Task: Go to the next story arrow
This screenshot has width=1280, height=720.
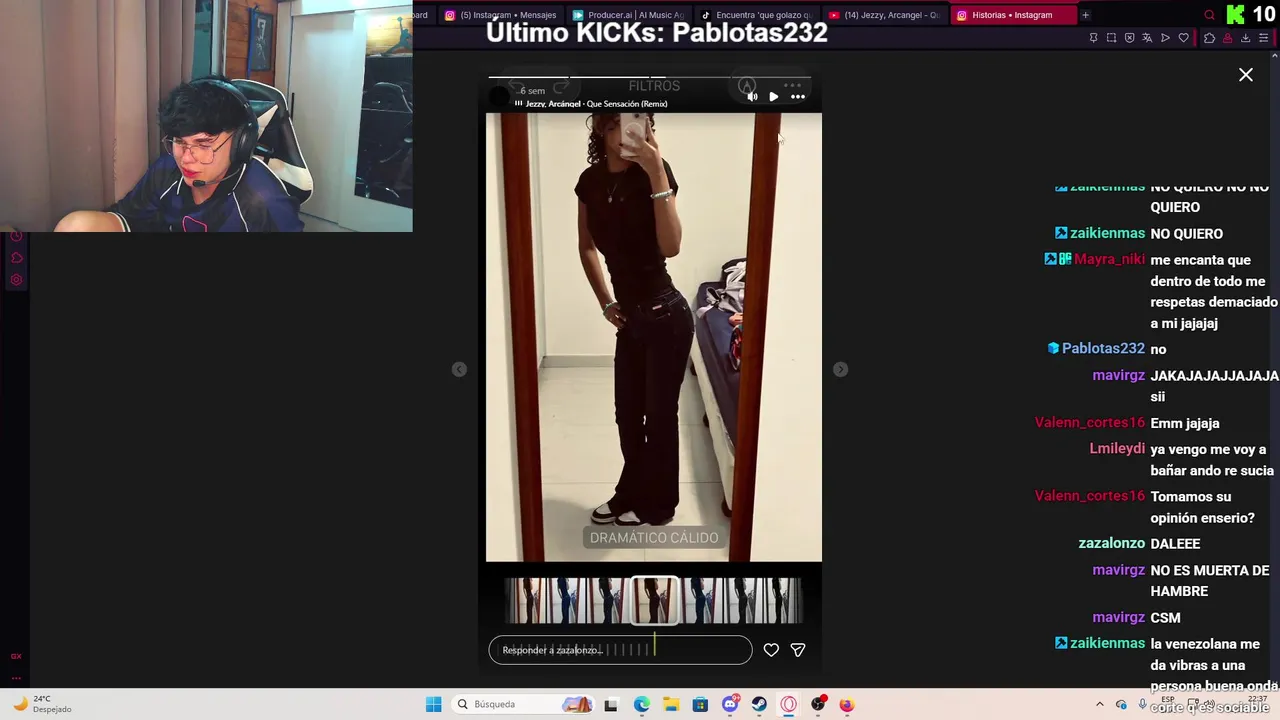Action: (x=840, y=369)
